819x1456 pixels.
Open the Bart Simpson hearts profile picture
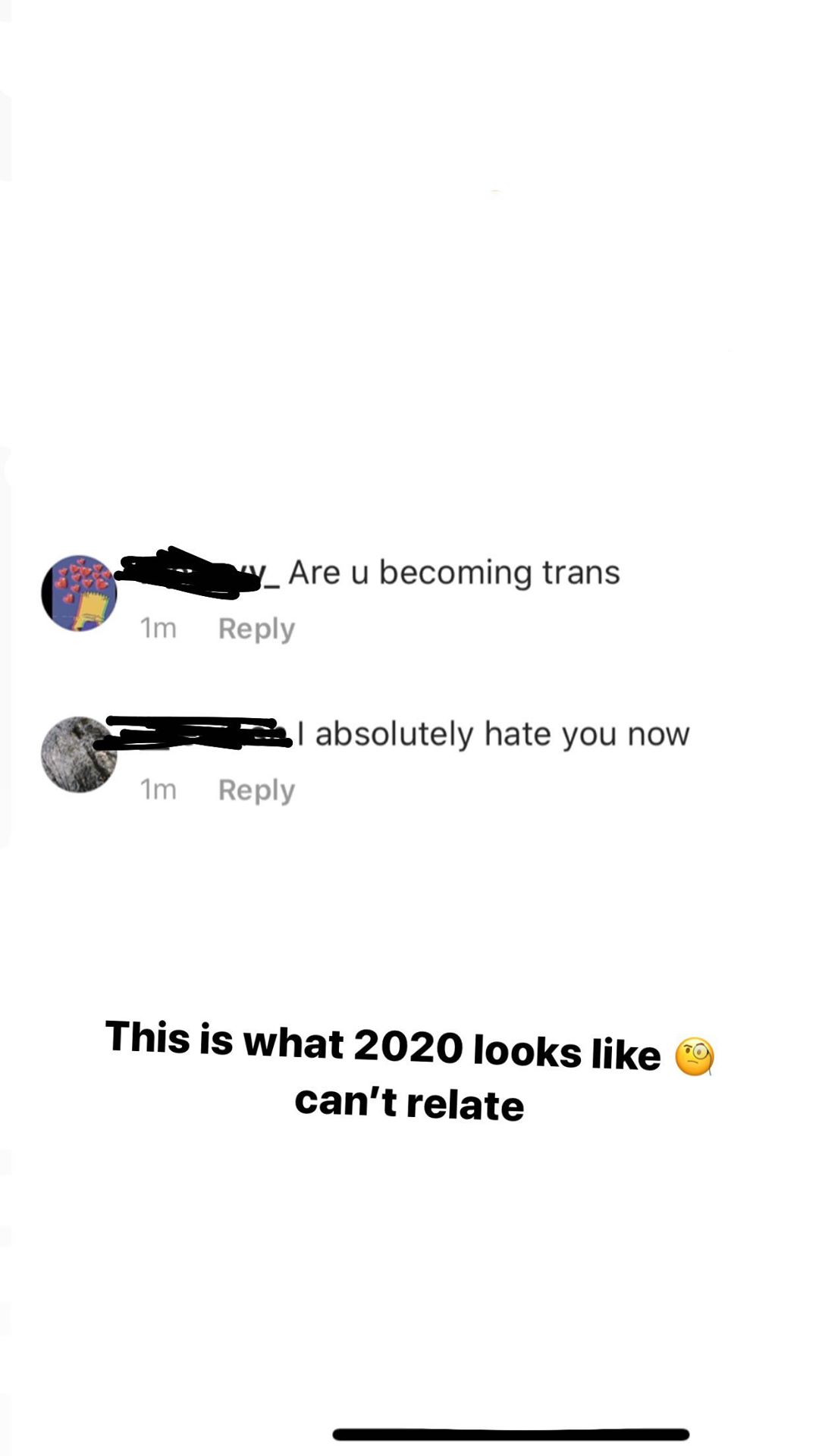(x=79, y=593)
